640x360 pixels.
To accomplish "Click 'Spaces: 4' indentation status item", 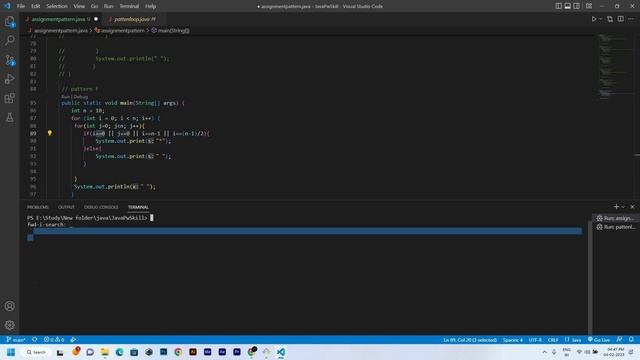I will pyautogui.click(x=513, y=340).
